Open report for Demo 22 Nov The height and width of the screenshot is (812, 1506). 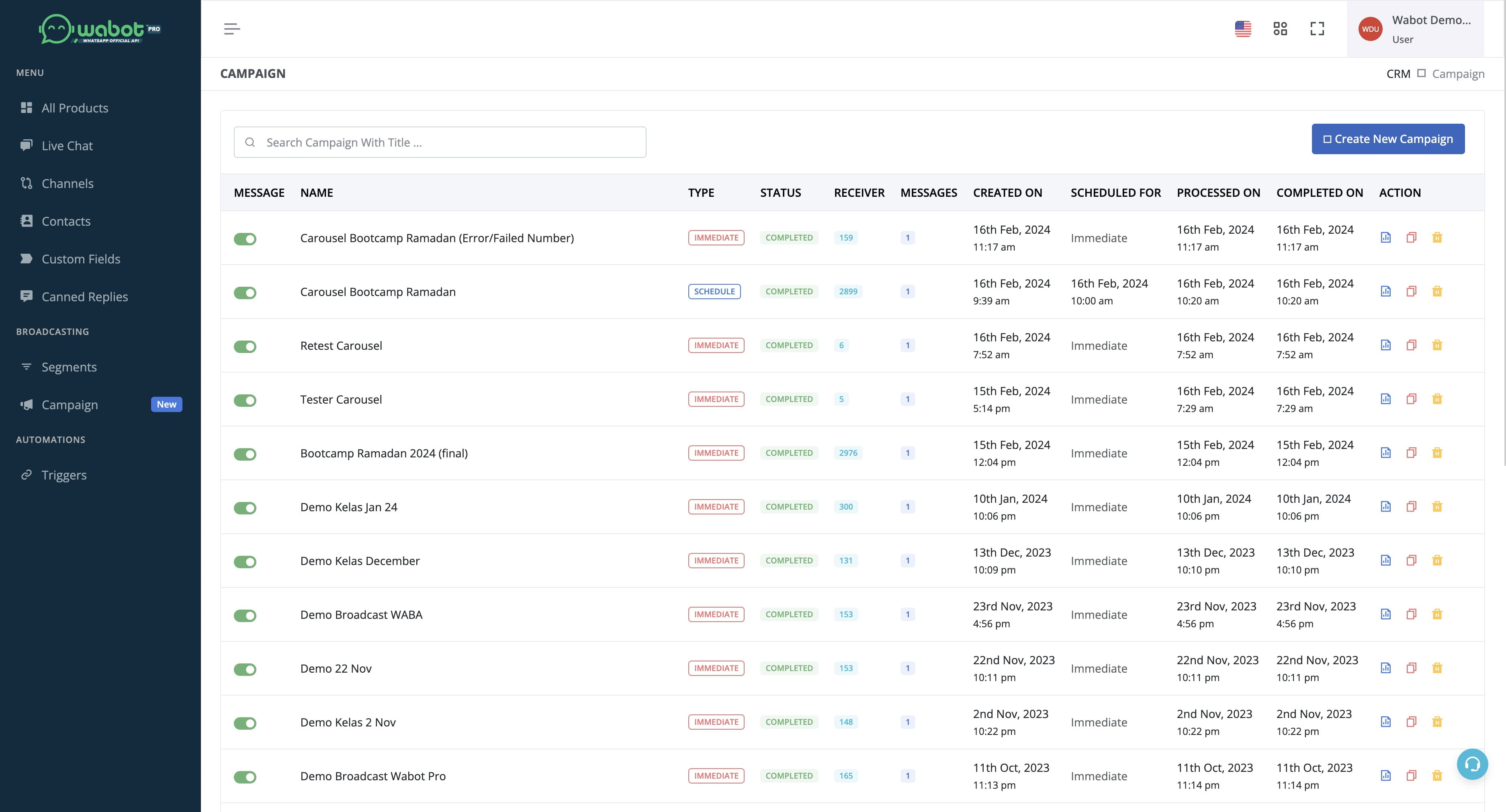1385,667
